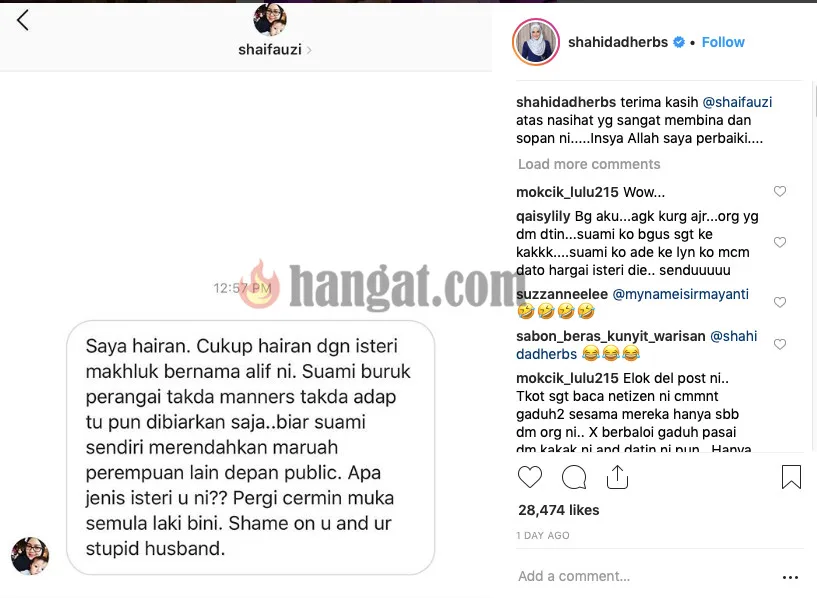The width and height of the screenshot is (817, 598).
Task: Load more comments
Action: [x=589, y=164]
